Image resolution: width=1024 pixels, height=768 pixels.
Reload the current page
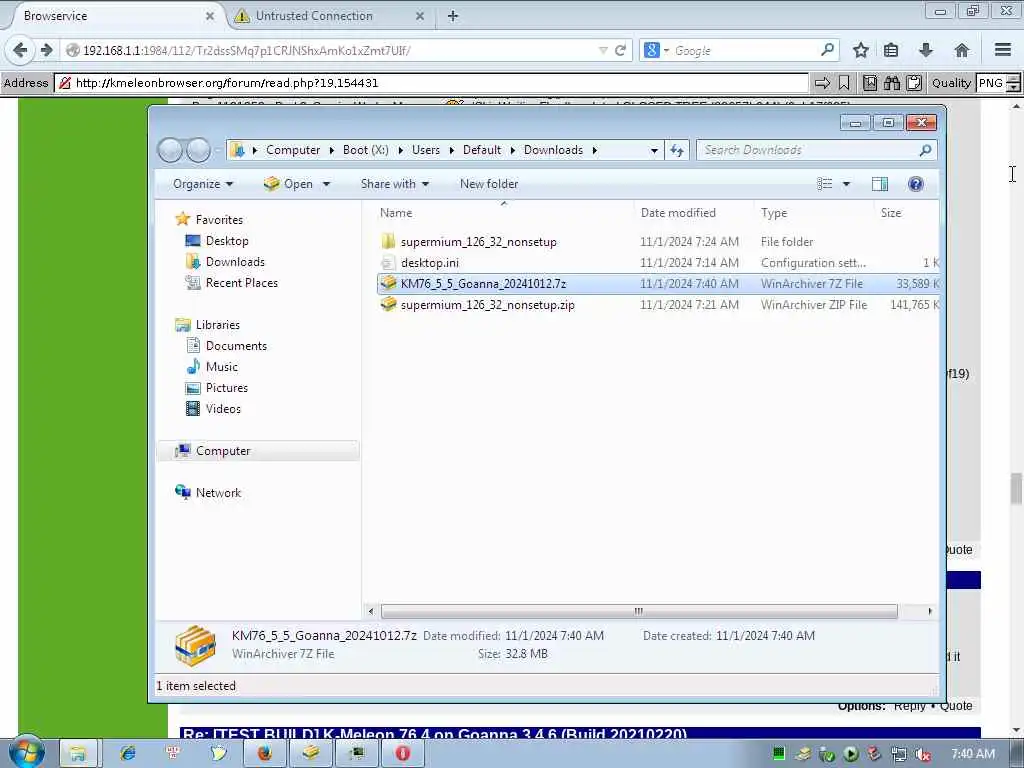620,50
